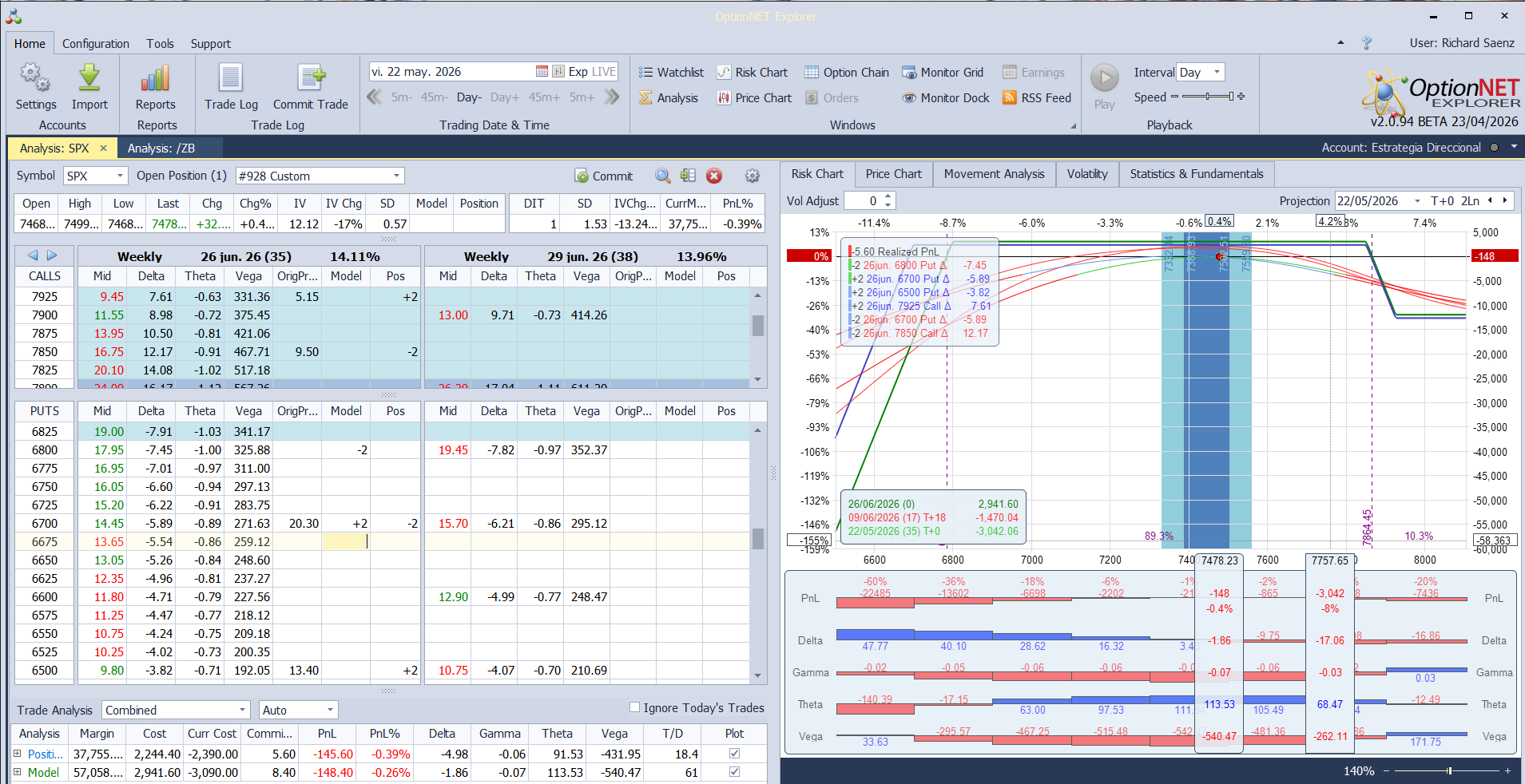The height and width of the screenshot is (784, 1525).
Task: Open the Open Position #928 Custom dropdown
Action: pos(396,176)
